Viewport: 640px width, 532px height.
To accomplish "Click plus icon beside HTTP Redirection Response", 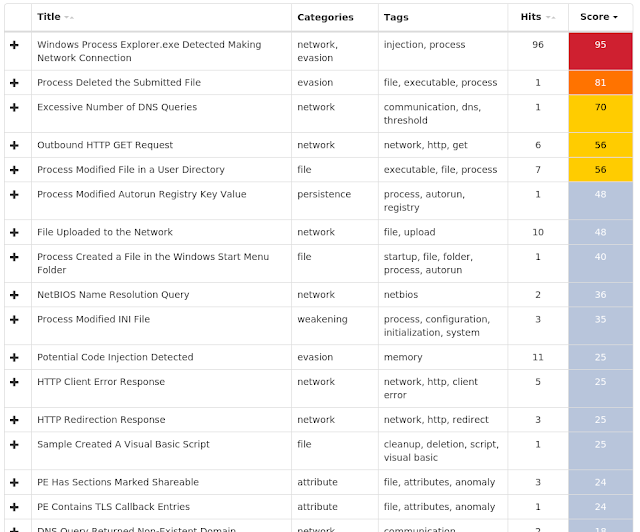I will pyautogui.click(x=15, y=420).
